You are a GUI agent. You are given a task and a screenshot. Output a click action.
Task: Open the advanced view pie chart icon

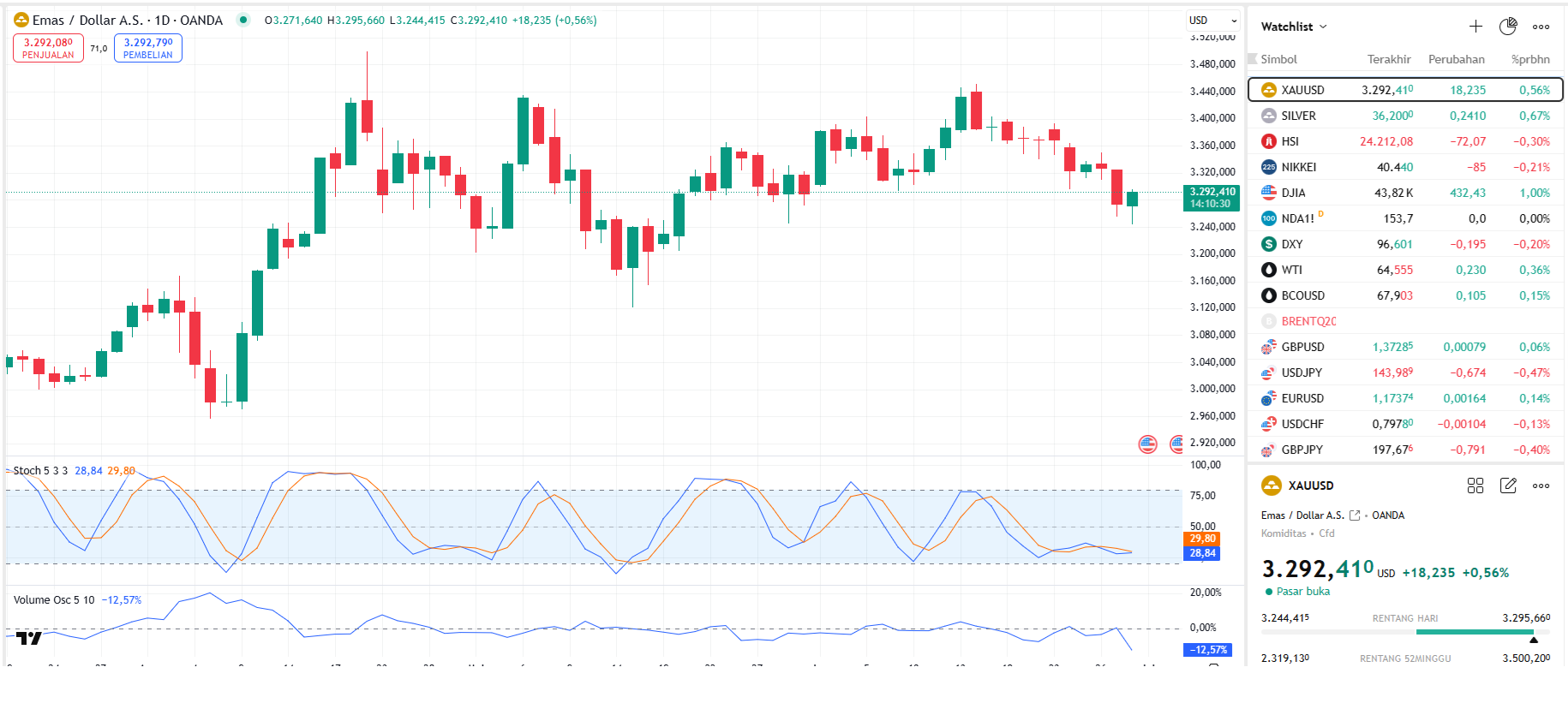1508,27
